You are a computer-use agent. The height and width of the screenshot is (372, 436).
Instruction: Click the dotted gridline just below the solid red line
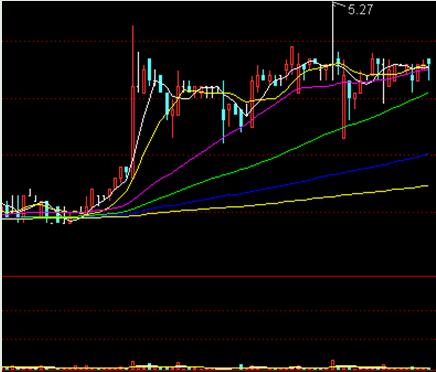pos(219,311)
